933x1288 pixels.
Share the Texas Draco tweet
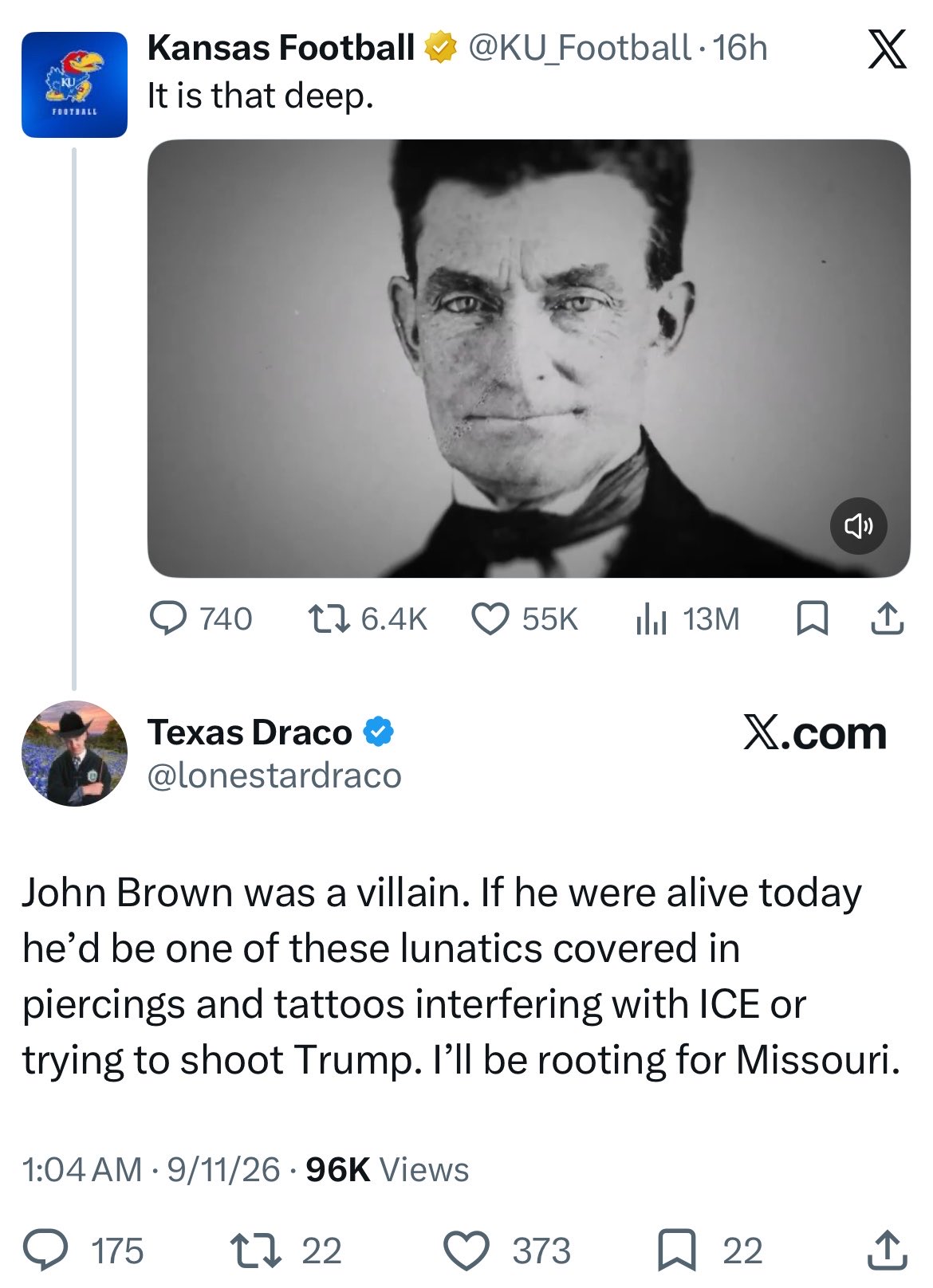point(887,1250)
